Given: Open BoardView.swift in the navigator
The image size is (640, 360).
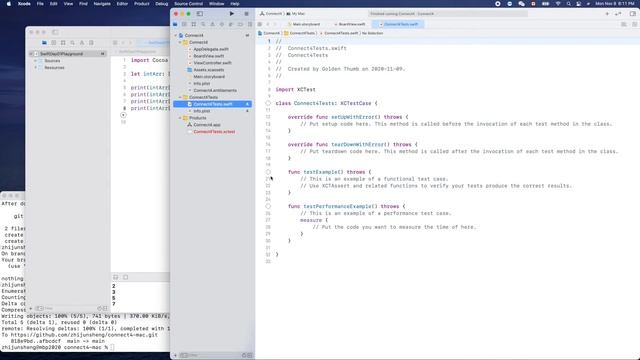Looking at the screenshot, I should click(206, 56).
